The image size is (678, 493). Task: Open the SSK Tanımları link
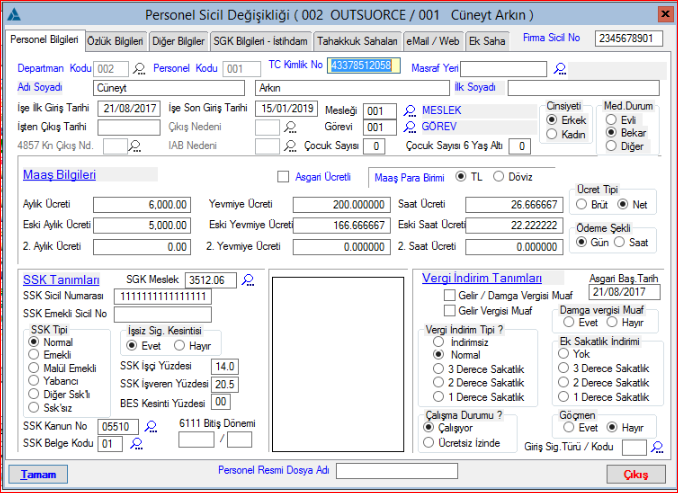61,280
